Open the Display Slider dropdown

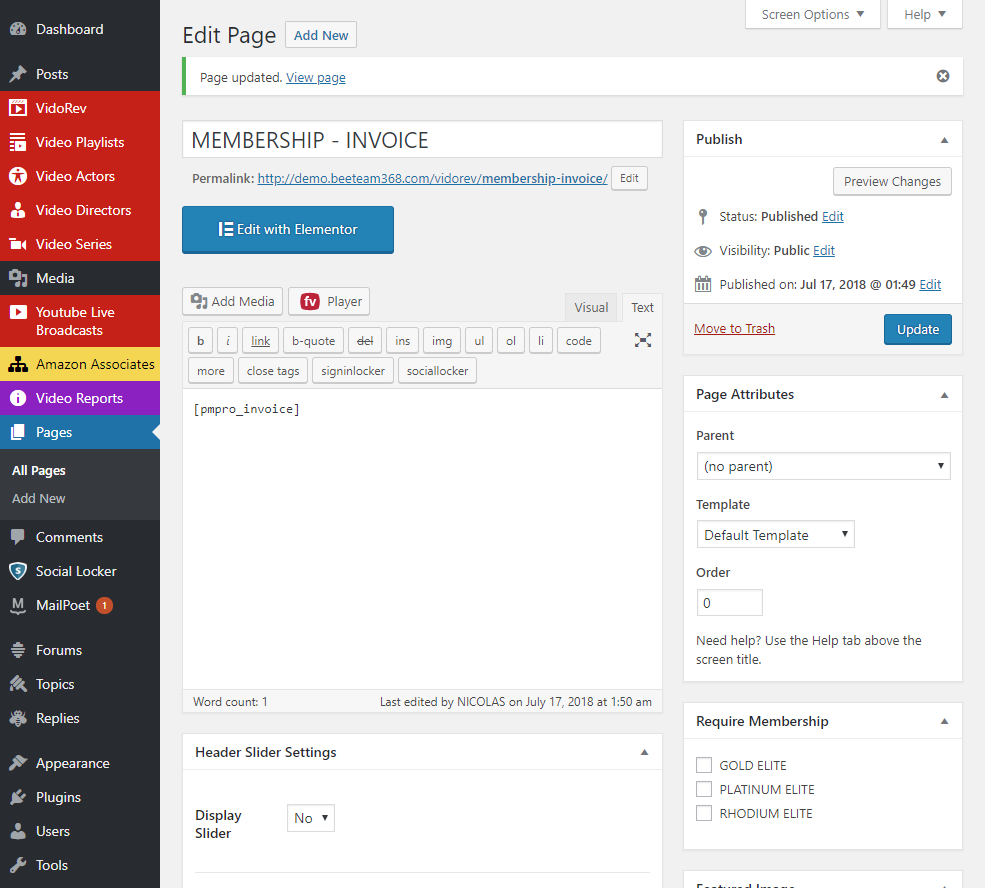coord(310,818)
